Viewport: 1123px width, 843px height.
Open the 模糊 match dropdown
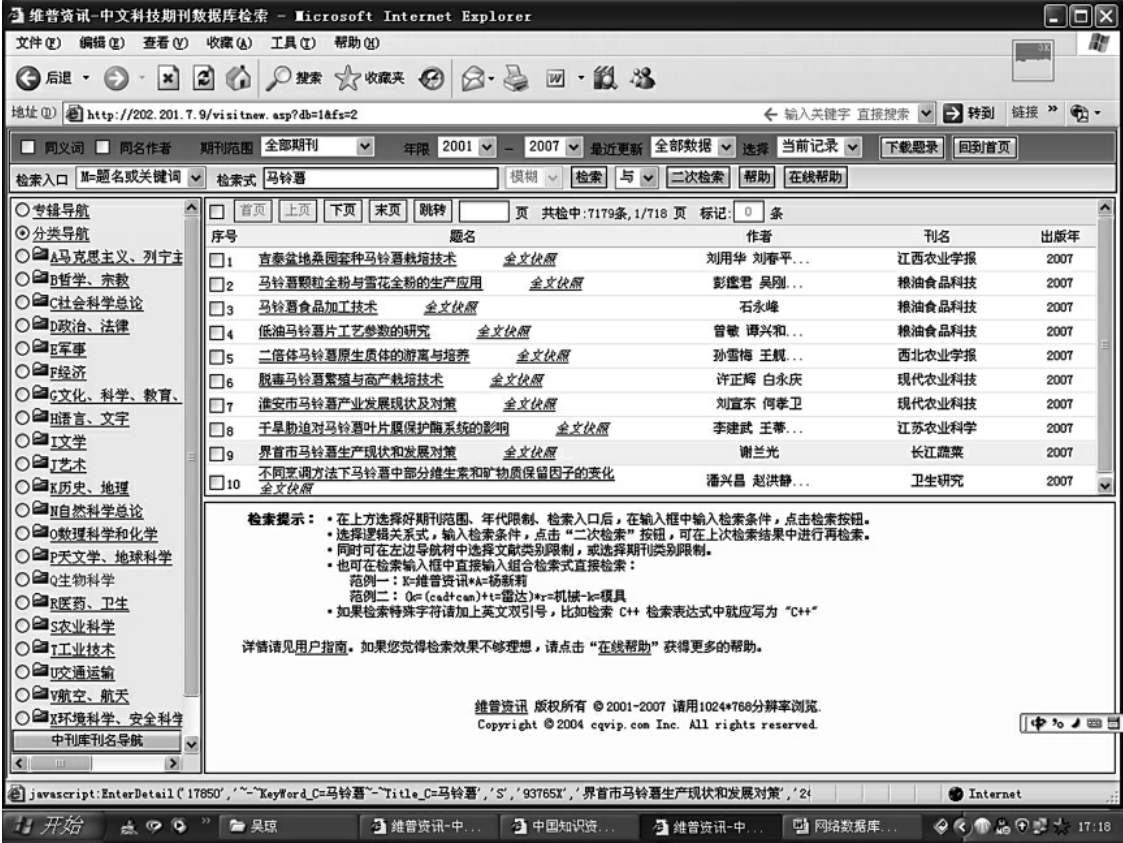click(x=533, y=177)
